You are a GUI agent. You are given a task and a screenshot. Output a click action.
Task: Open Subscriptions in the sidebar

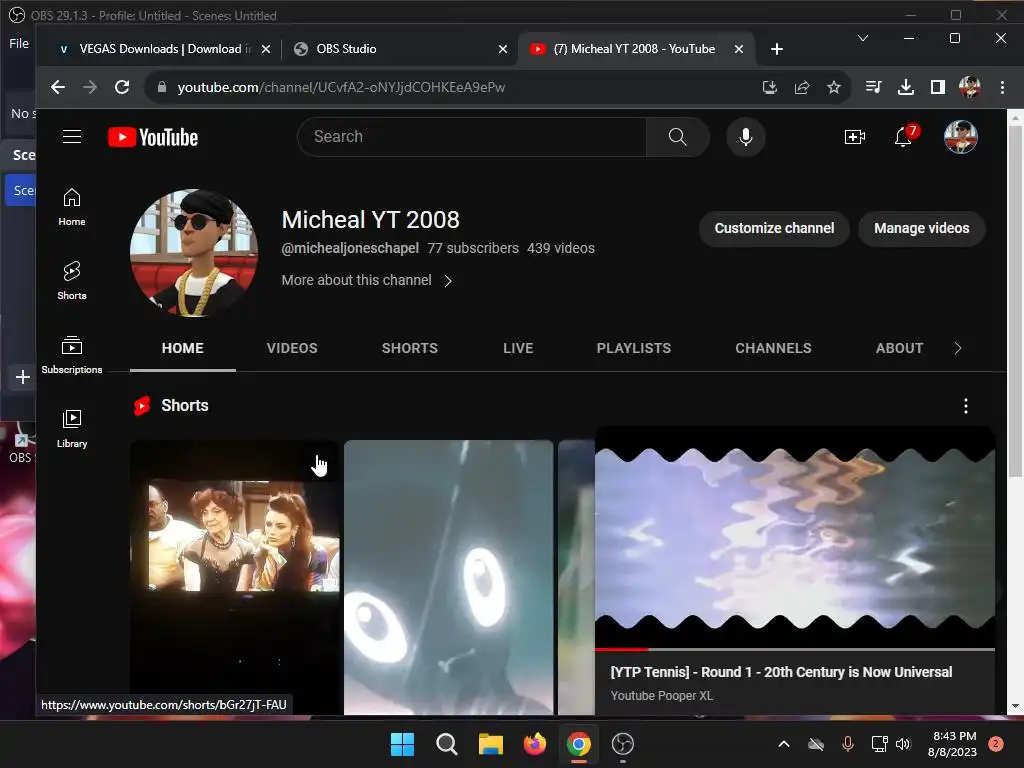click(72, 355)
